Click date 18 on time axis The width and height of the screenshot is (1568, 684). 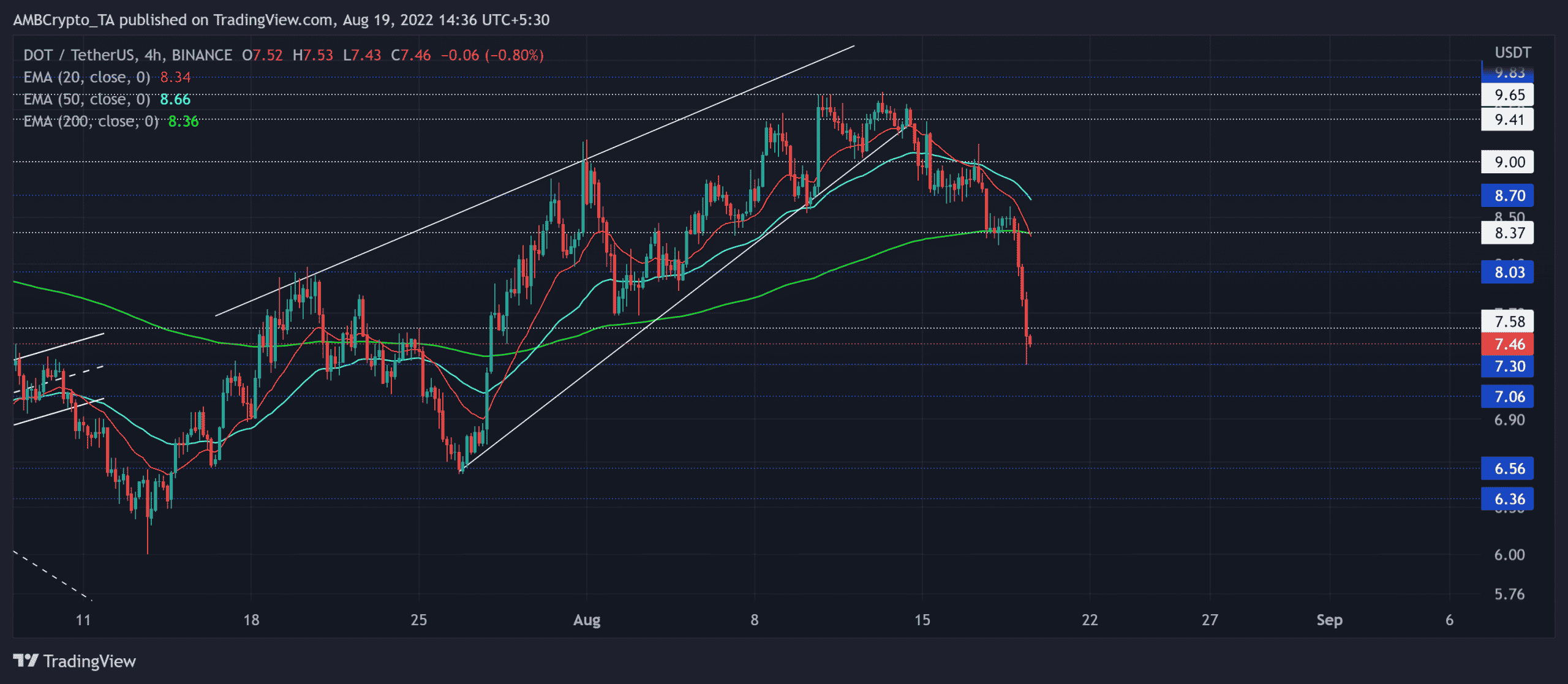[x=251, y=620]
